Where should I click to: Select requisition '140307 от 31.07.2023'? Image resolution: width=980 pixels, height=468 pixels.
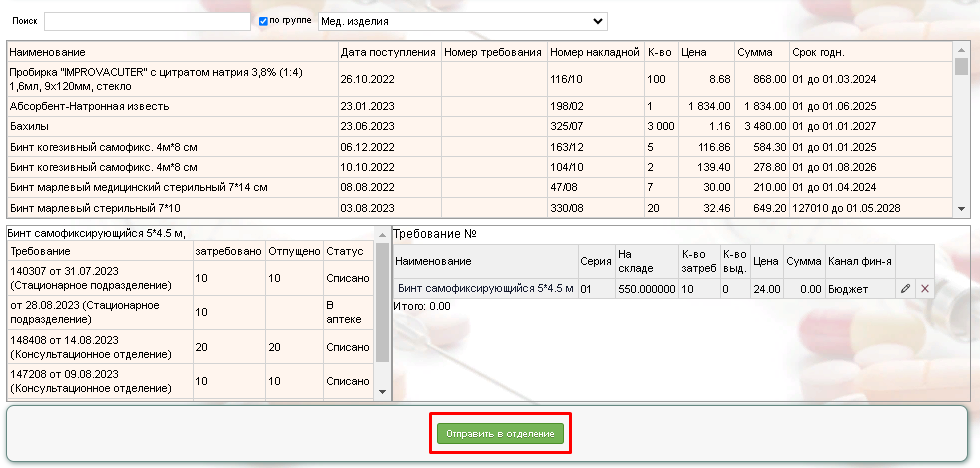98,277
